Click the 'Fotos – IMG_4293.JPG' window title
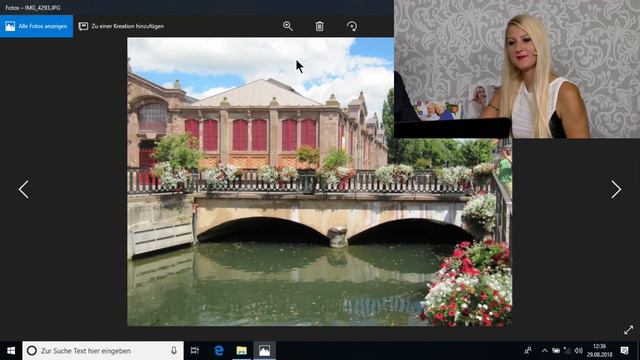640x360 pixels. pos(33,7)
